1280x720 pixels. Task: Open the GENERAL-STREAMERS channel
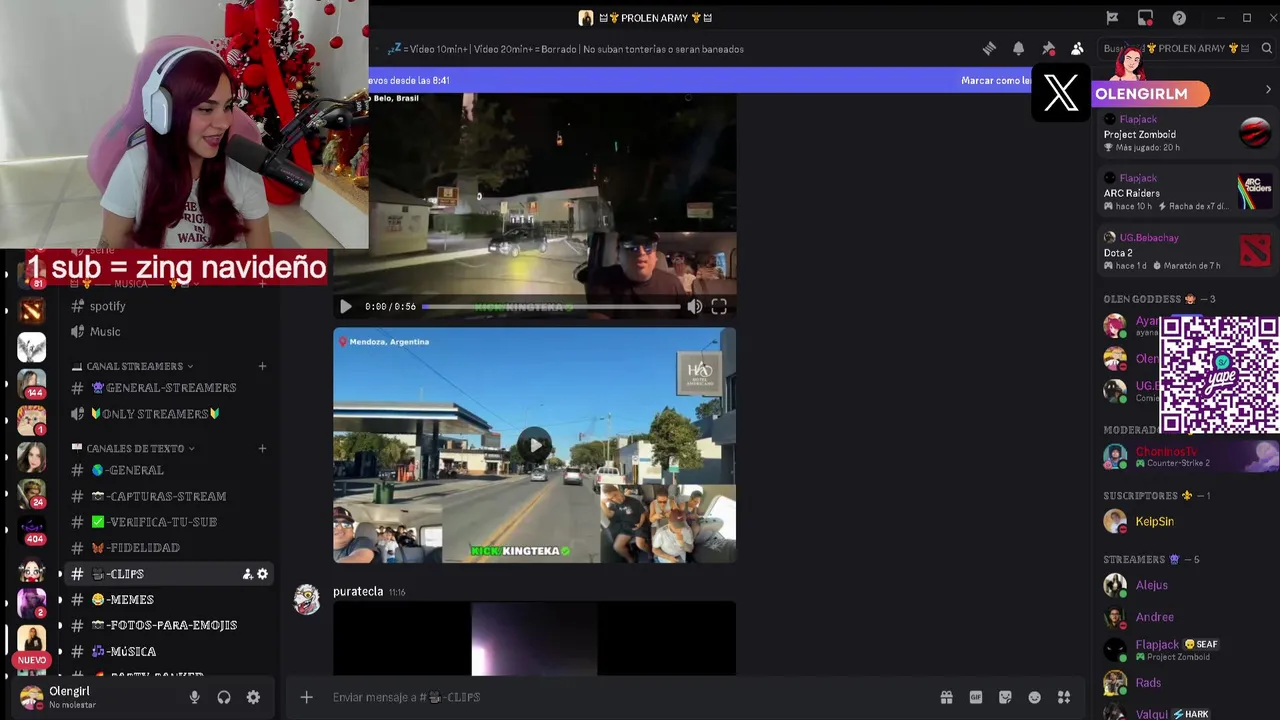(x=167, y=388)
